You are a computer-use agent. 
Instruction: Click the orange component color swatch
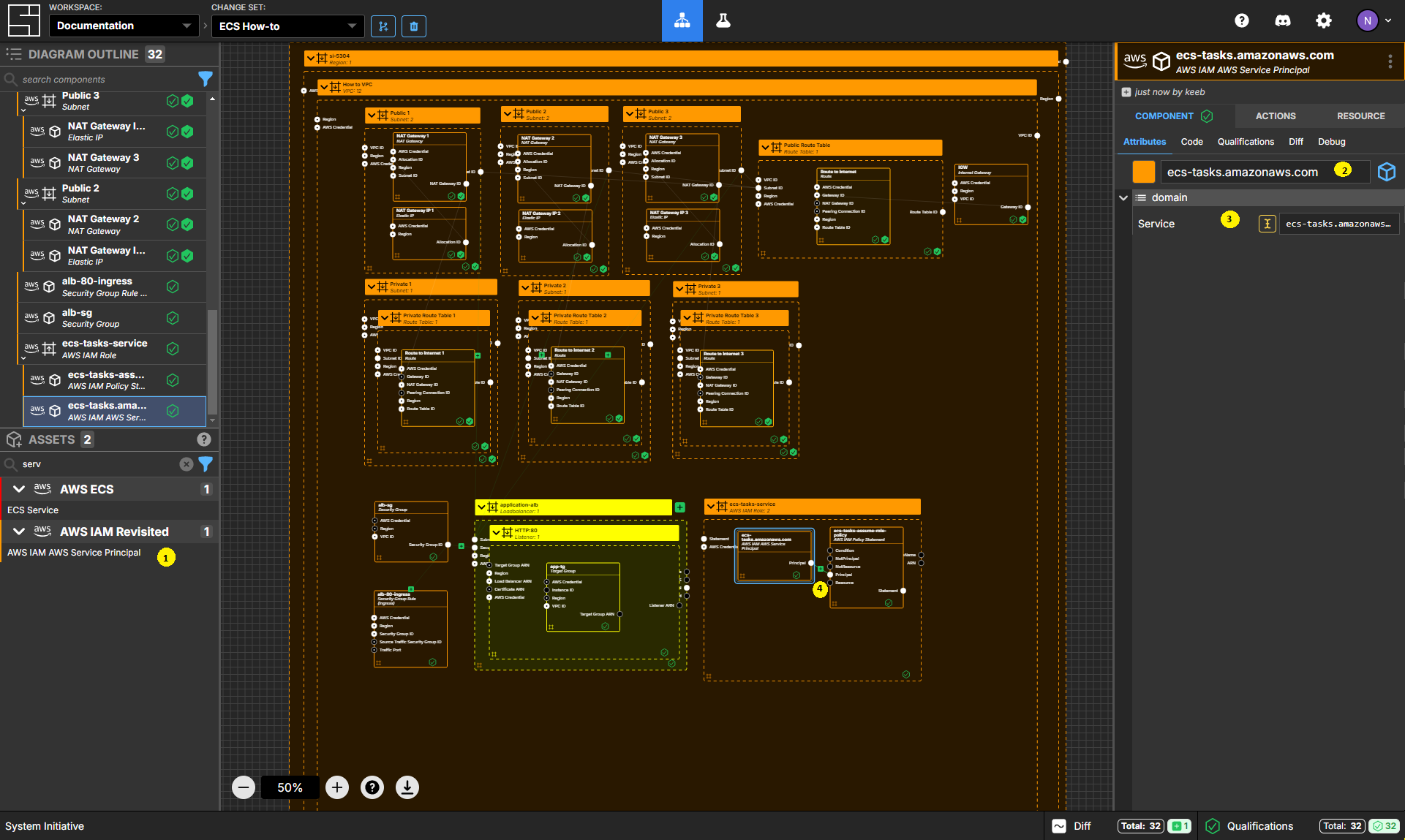(x=1143, y=172)
